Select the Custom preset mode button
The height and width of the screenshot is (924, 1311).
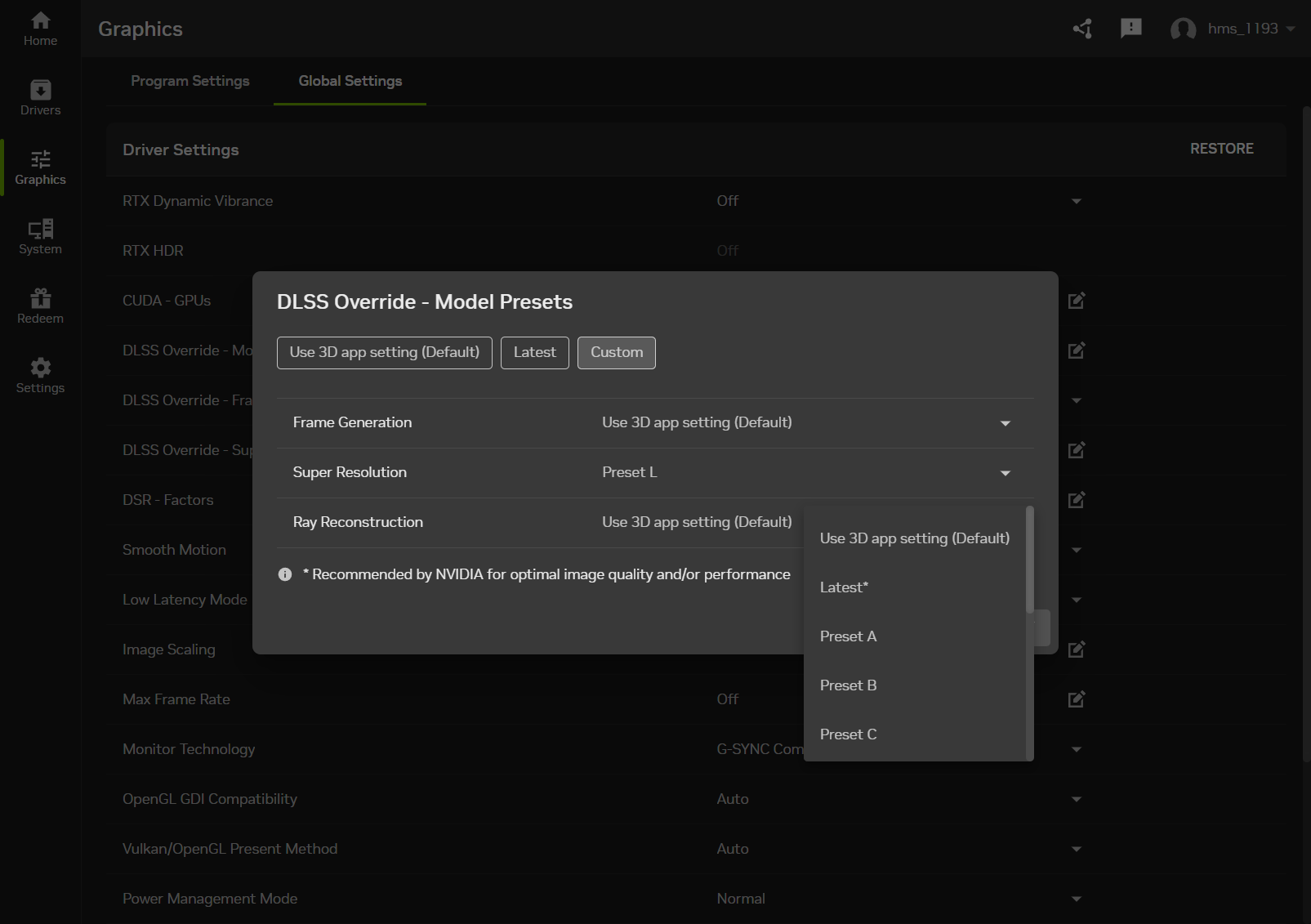point(616,352)
